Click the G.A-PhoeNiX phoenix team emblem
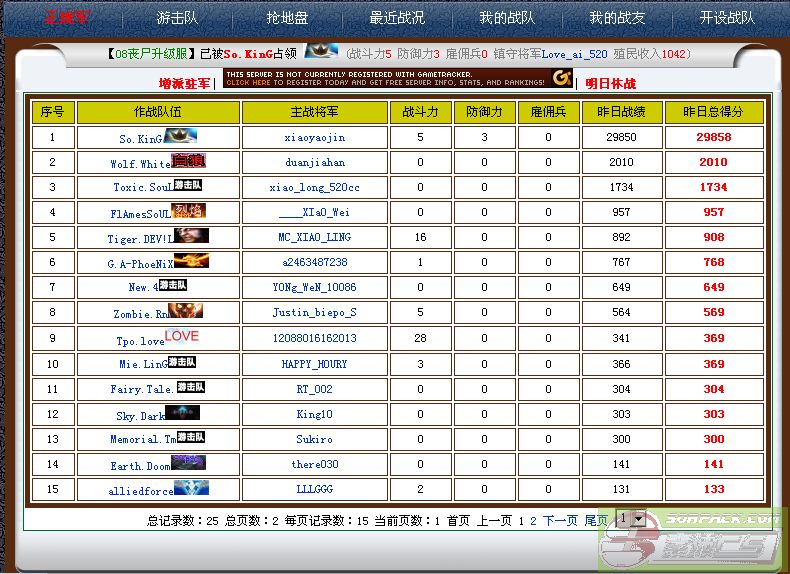Screen dimensions: 790x574 coord(192,261)
